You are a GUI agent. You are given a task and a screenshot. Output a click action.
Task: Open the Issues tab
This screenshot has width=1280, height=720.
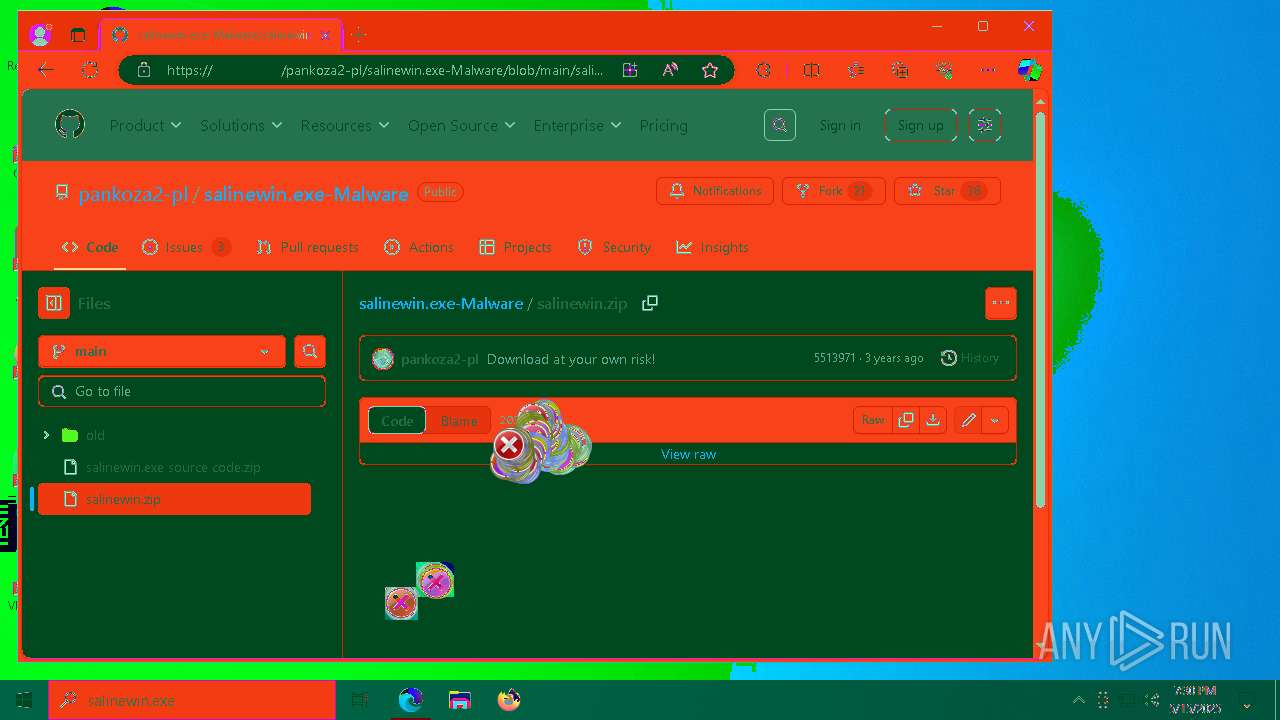(x=186, y=247)
